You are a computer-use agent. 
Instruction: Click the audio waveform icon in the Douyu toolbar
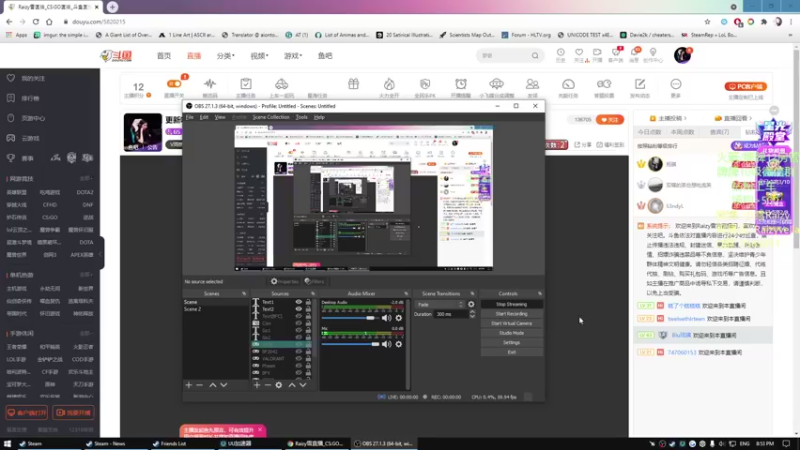pos(210,84)
